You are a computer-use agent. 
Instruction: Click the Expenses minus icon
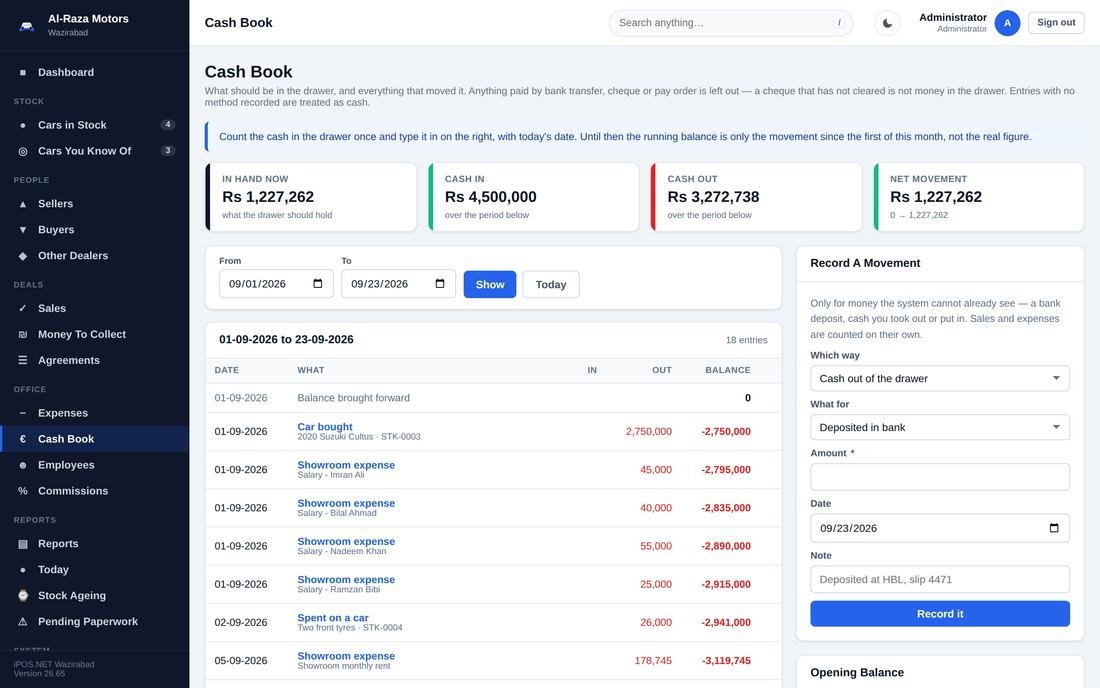click(22, 412)
